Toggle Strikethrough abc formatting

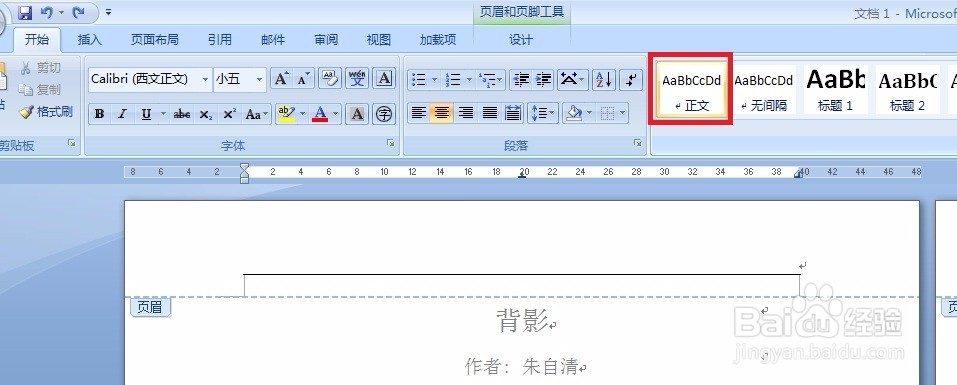181,114
